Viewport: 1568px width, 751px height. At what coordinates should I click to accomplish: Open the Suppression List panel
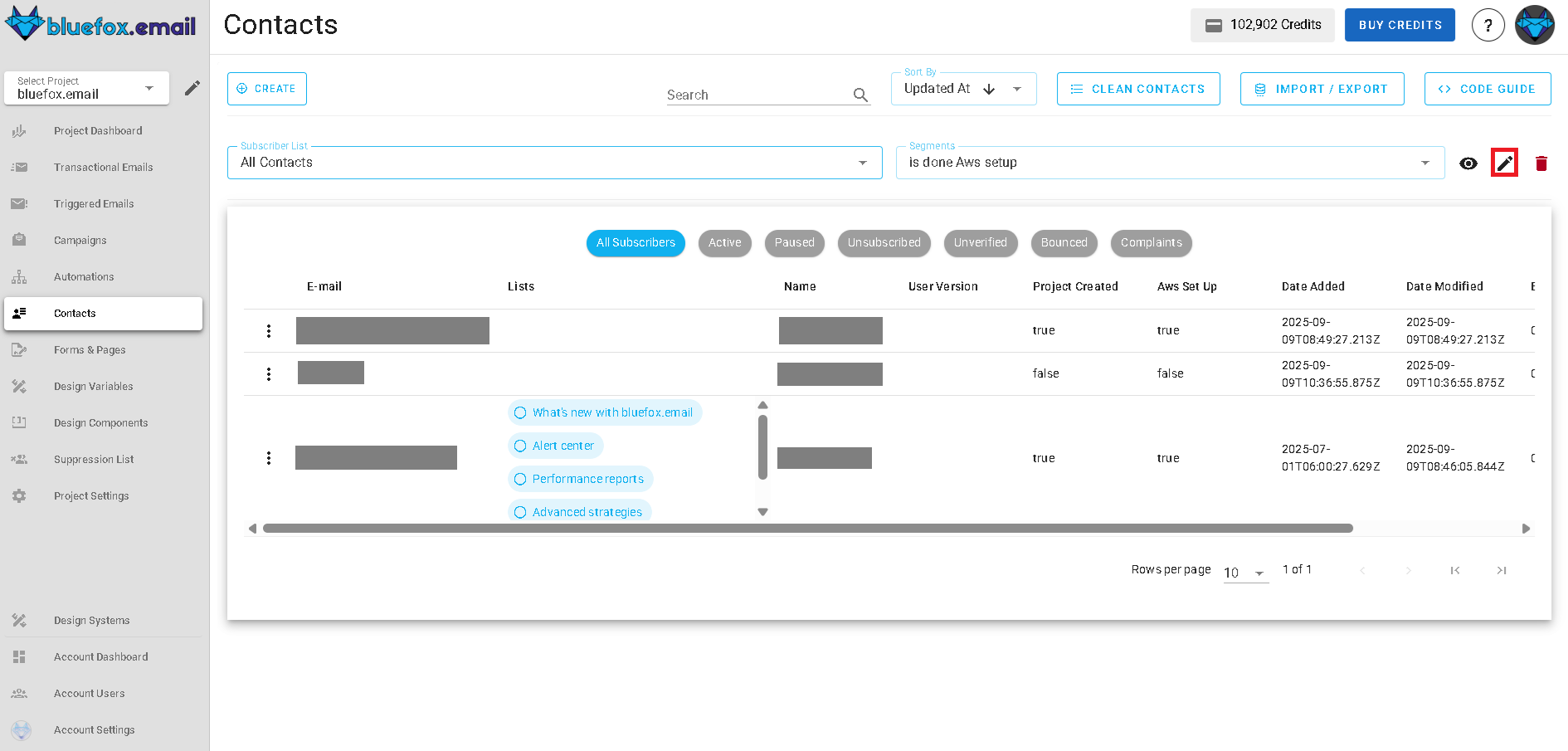tap(93, 459)
